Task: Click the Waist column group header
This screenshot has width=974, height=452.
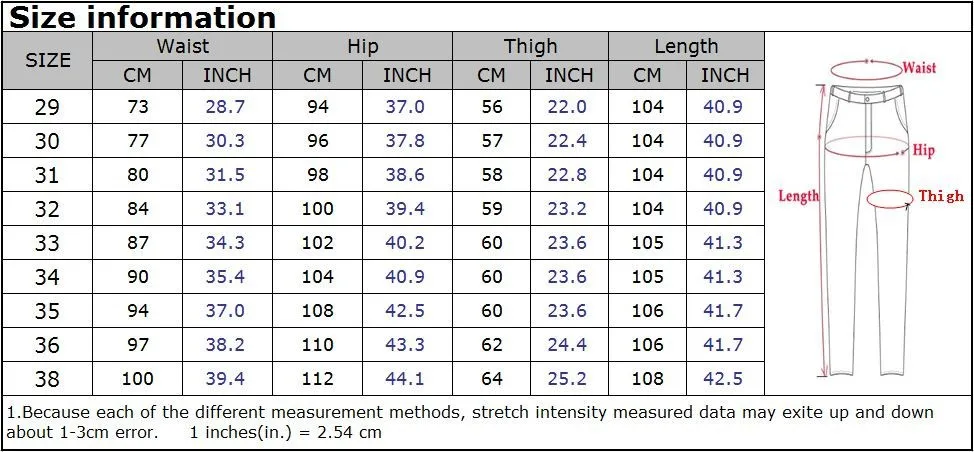Action: [x=183, y=47]
